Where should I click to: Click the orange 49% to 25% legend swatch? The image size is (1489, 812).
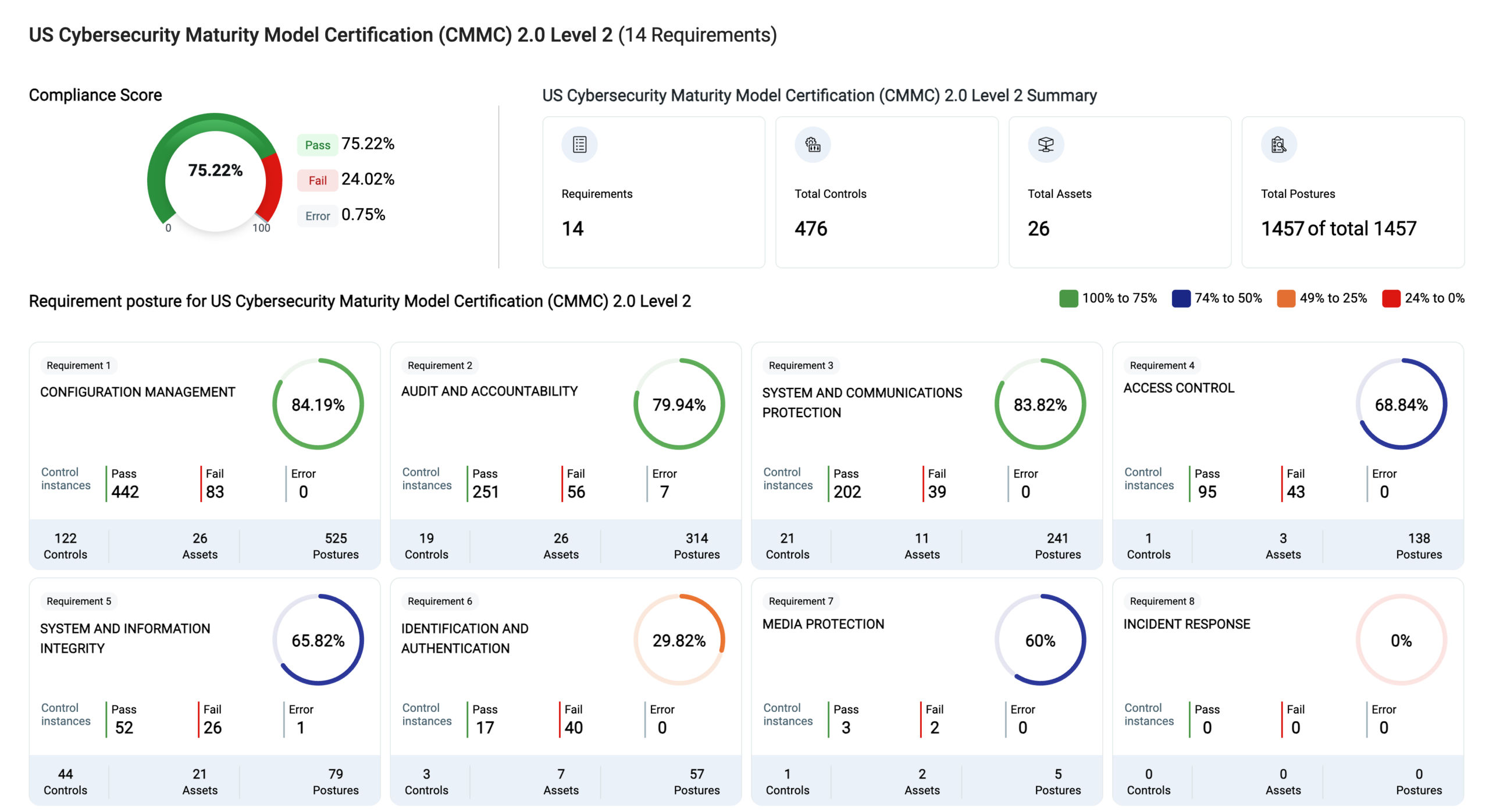pyautogui.click(x=1286, y=298)
